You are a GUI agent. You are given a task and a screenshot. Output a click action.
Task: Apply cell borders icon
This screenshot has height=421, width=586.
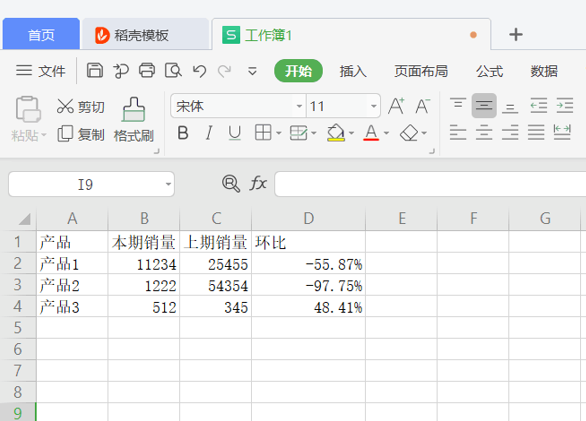point(263,132)
